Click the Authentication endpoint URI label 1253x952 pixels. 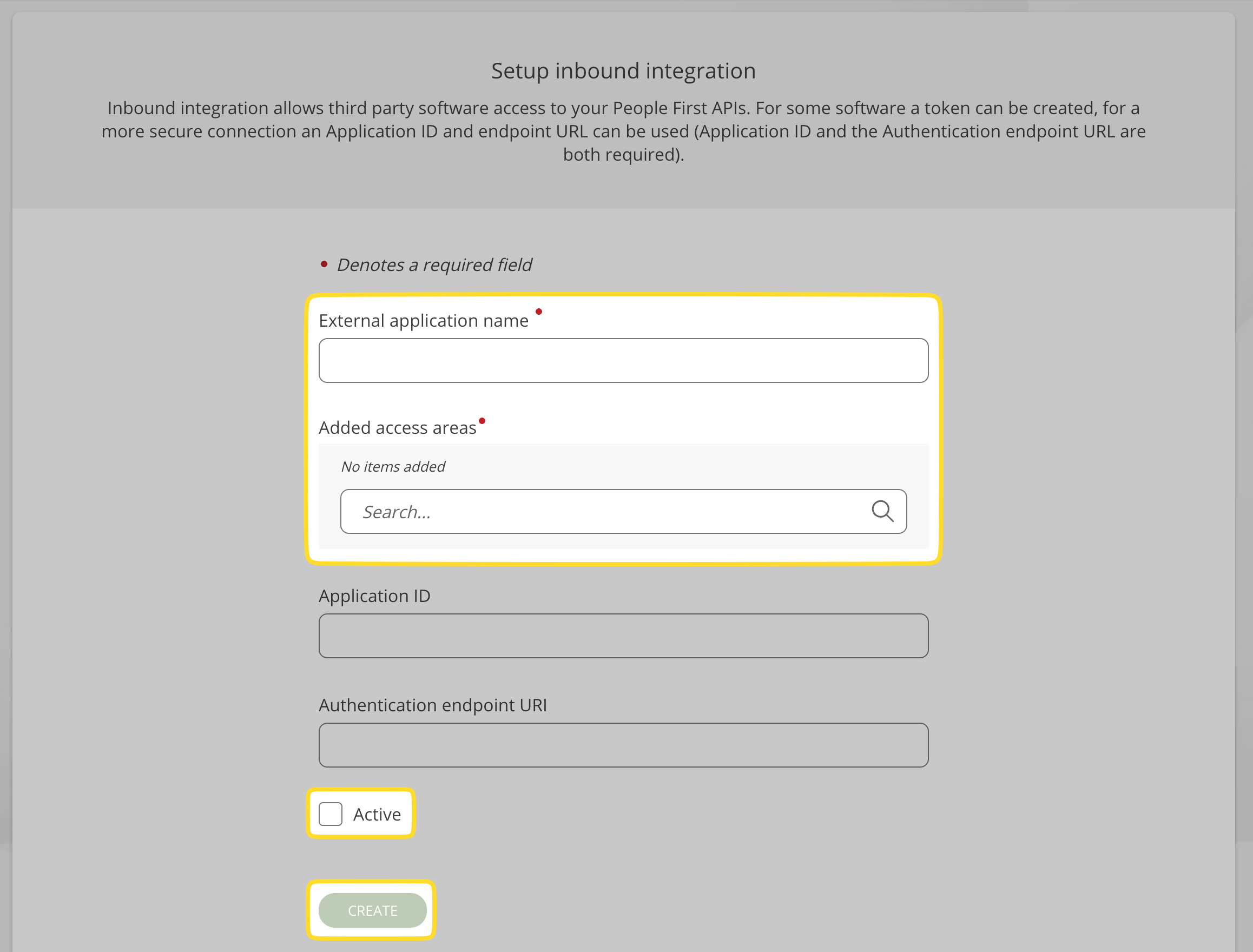point(432,705)
